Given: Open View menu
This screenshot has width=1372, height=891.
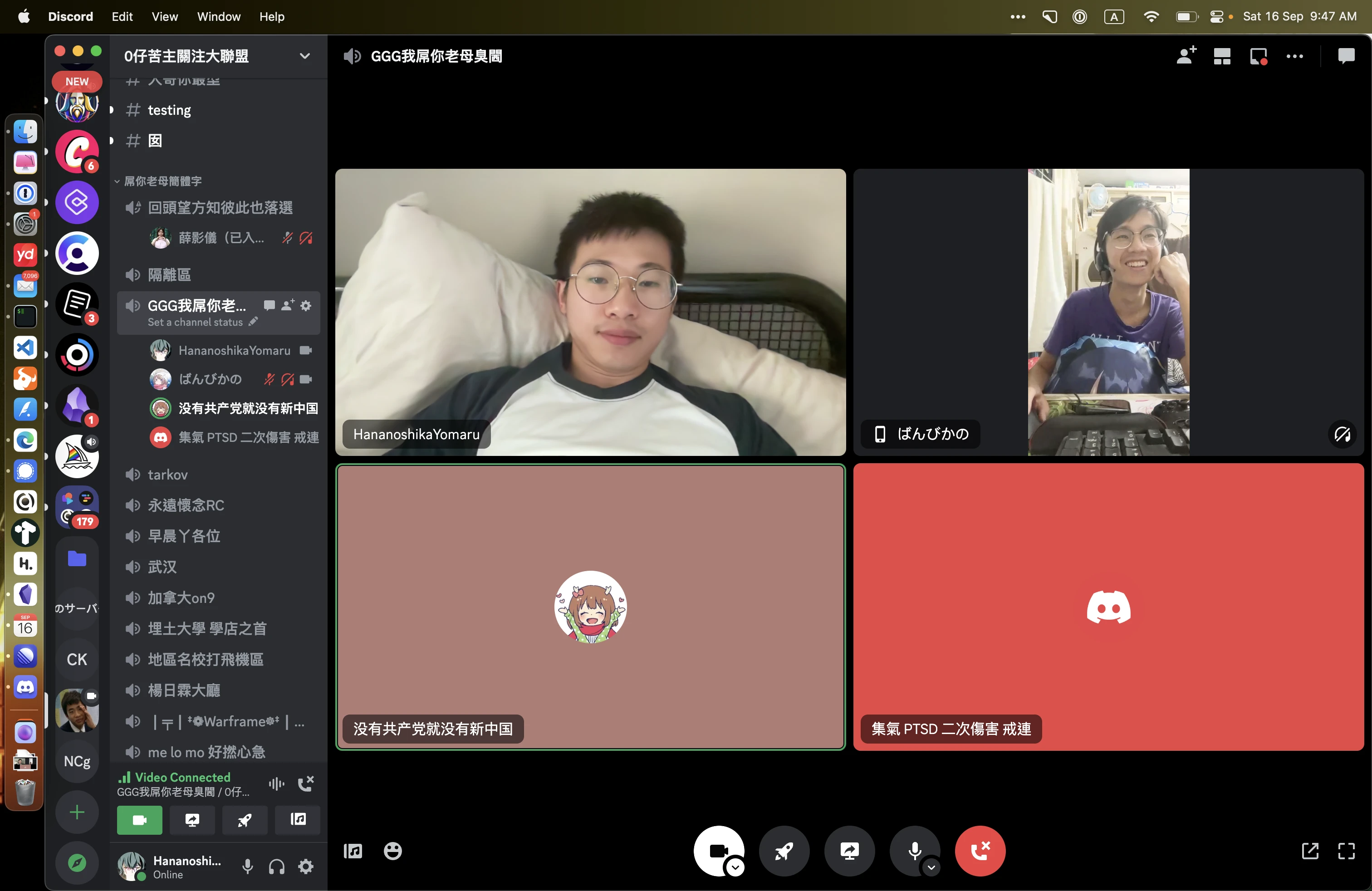Looking at the screenshot, I should (x=165, y=16).
